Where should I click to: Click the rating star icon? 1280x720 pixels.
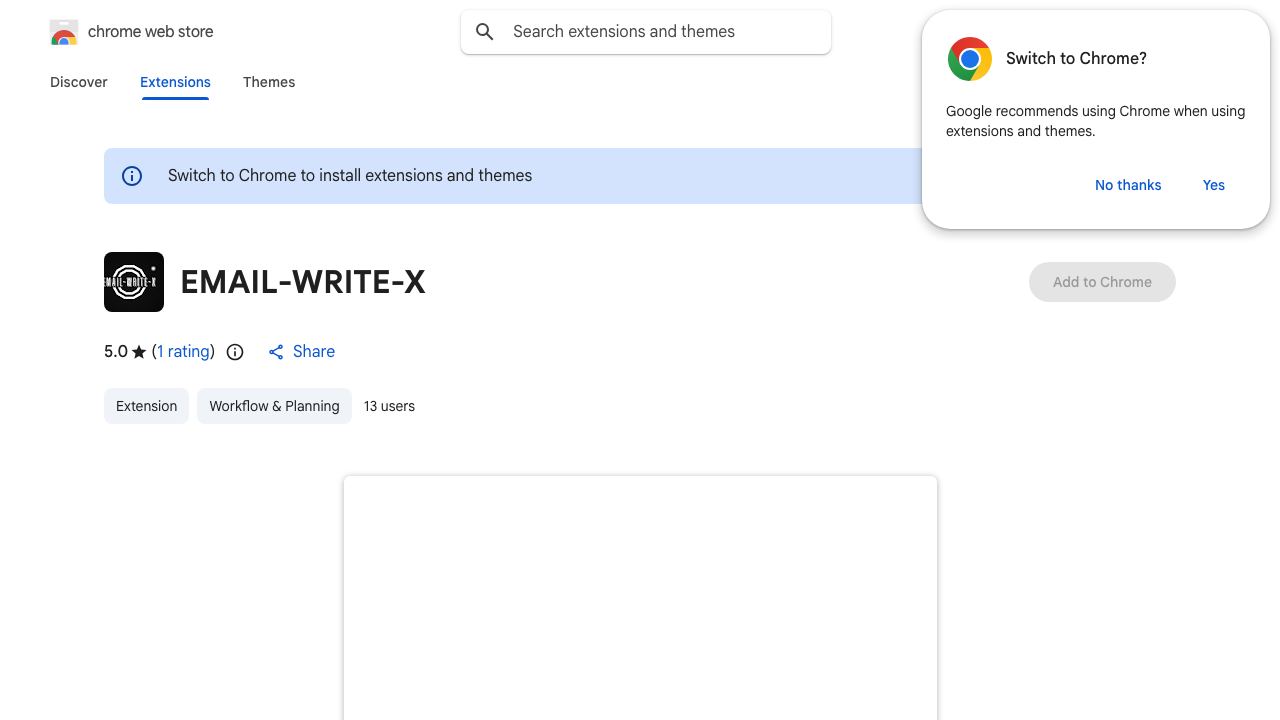[x=139, y=352]
